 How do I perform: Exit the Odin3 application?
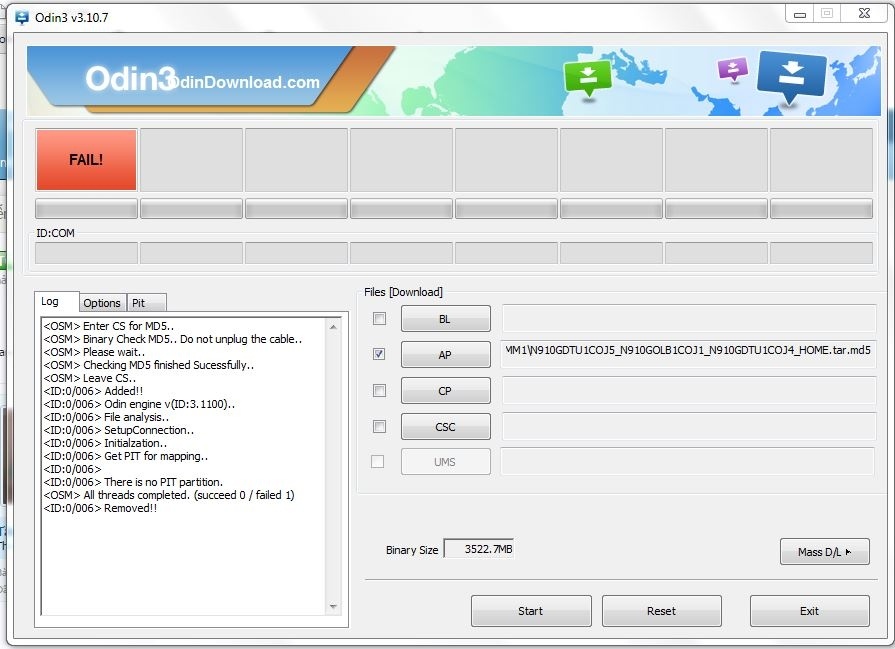[x=810, y=611]
